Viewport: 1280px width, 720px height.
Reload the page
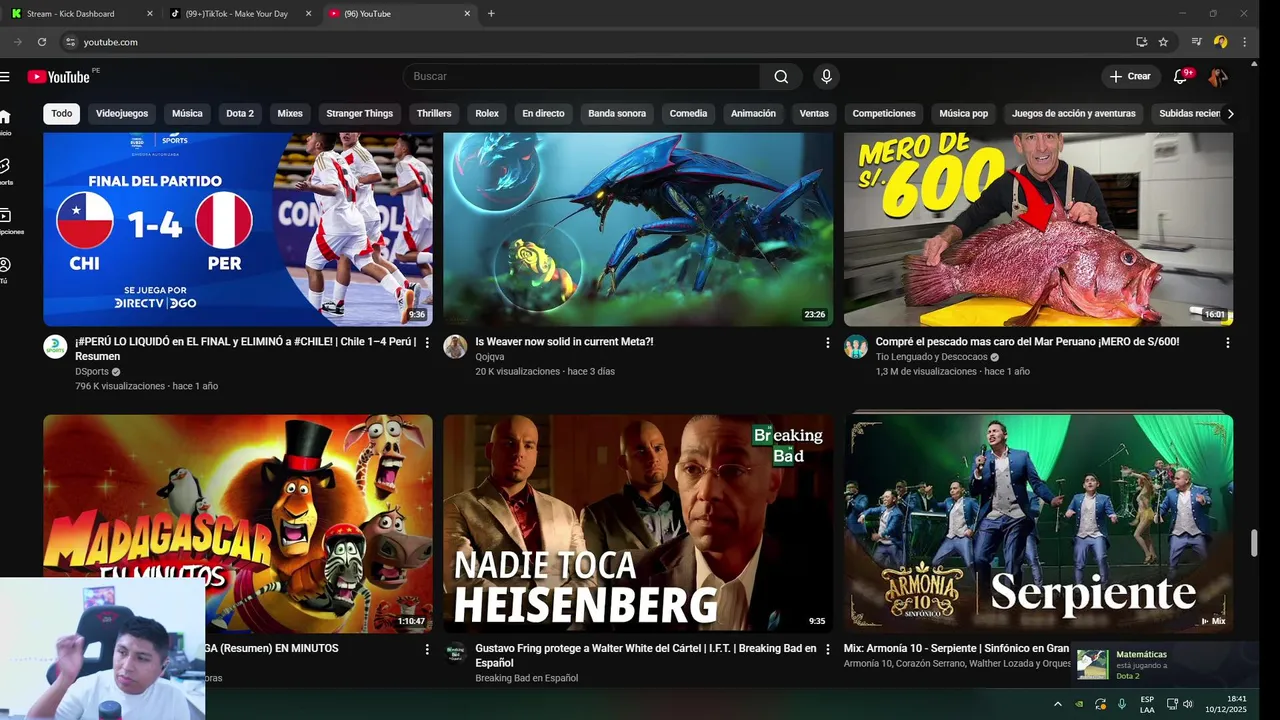point(42,42)
